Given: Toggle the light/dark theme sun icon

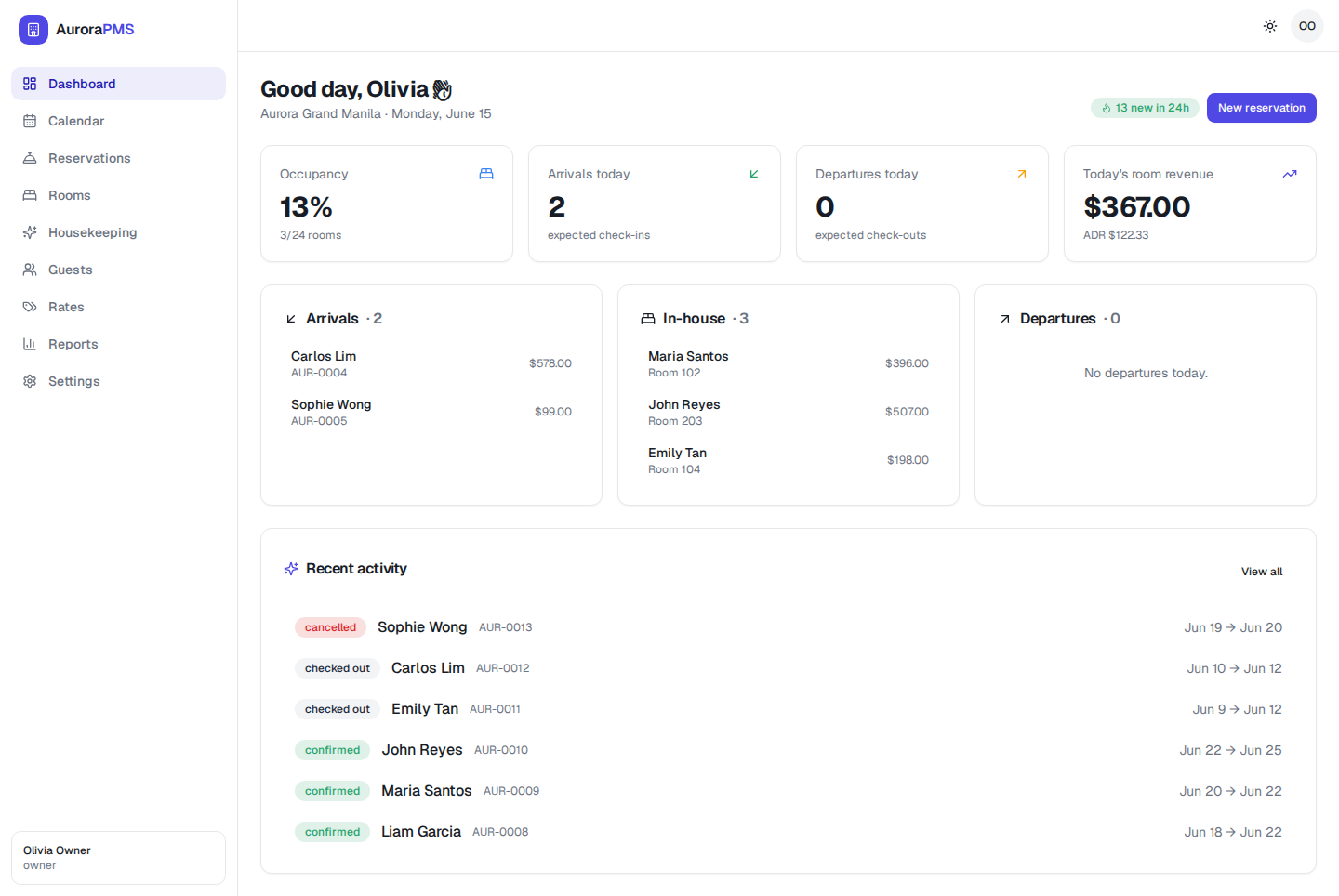Looking at the screenshot, I should 1270,26.
